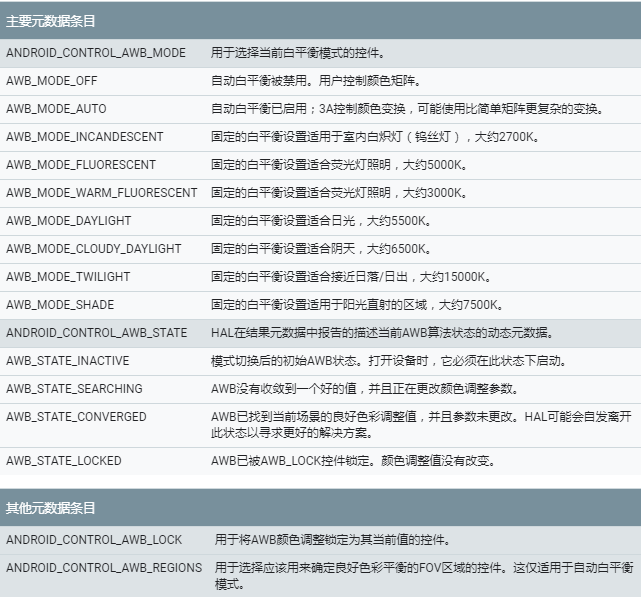The width and height of the screenshot is (641, 597).
Task: Click the 用于选择当前白平衡模式的控件 description
Action: coord(298,53)
